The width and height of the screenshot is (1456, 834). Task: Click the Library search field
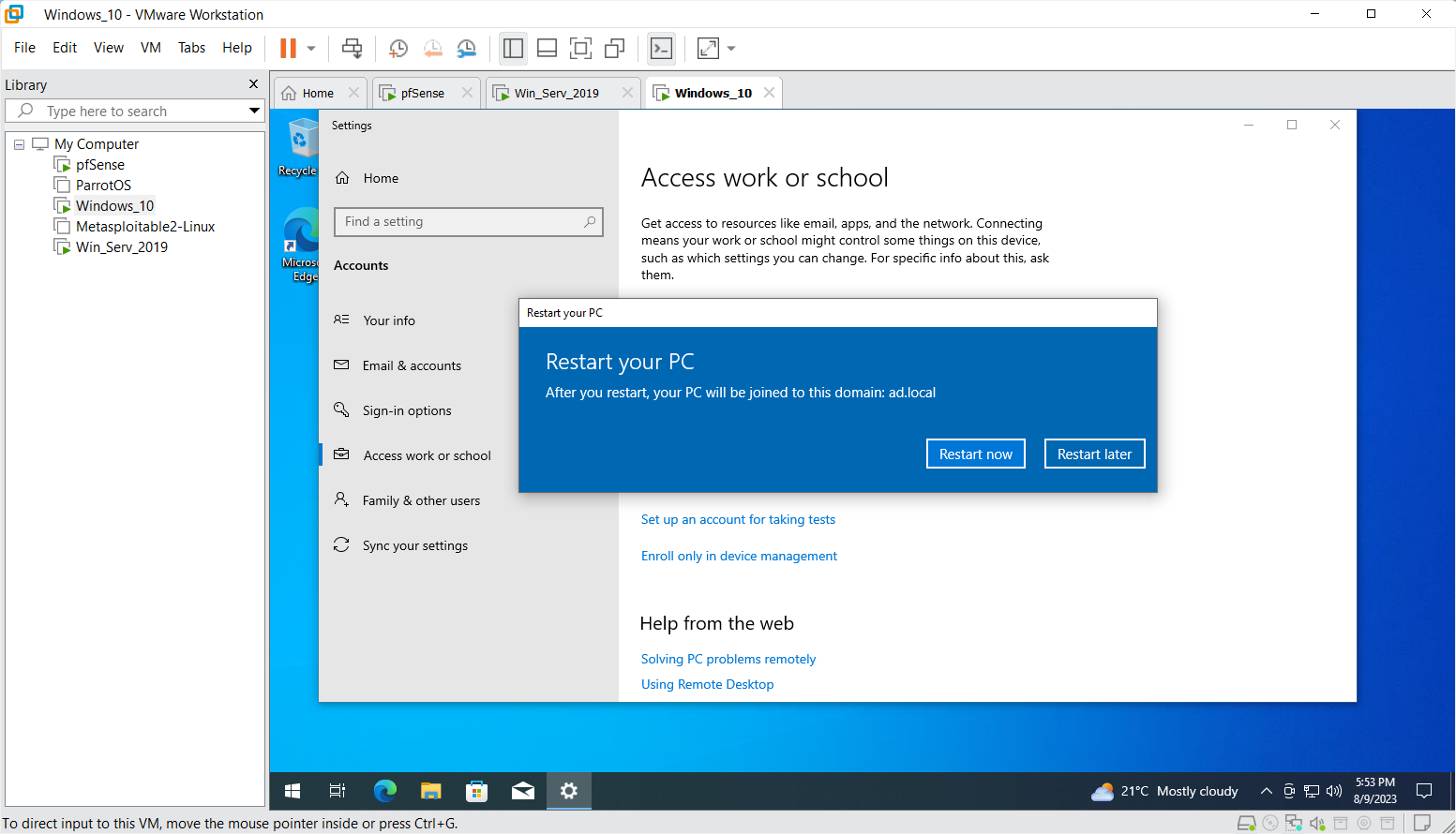pyautogui.click(x=134, y=111)
